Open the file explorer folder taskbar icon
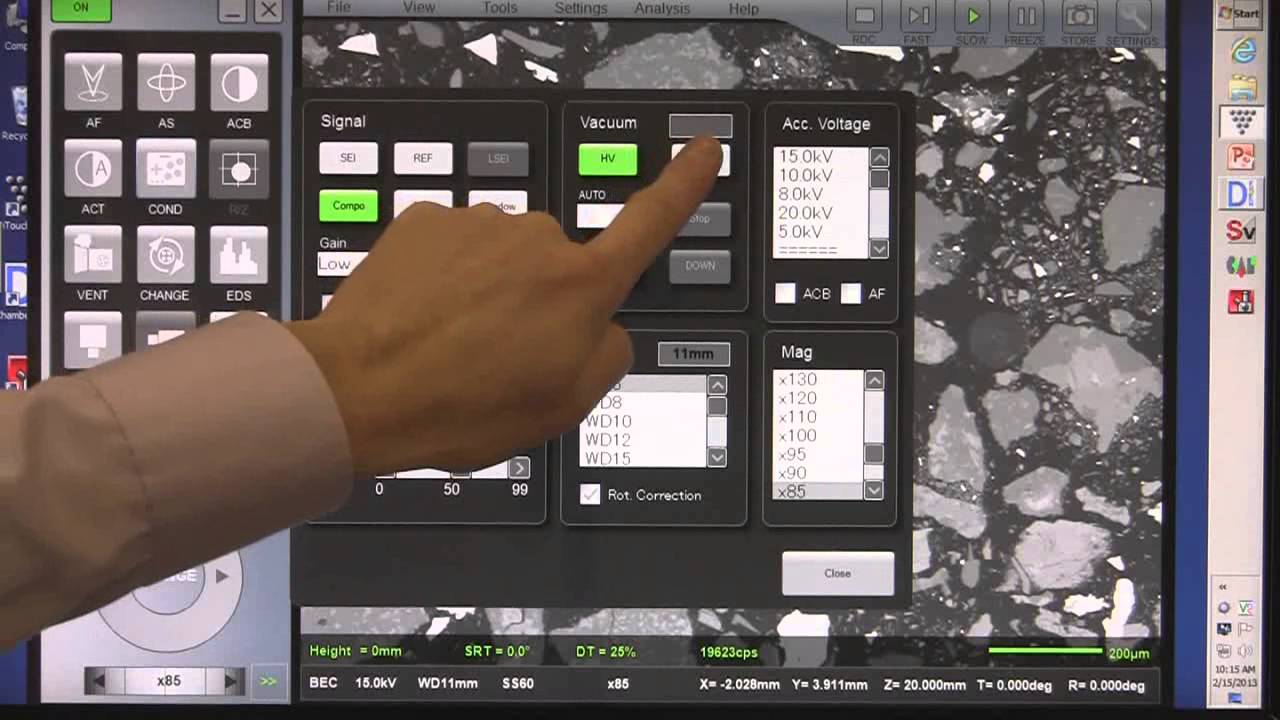Screen dimensions: 1280x720 click(x=1241, y=87)
